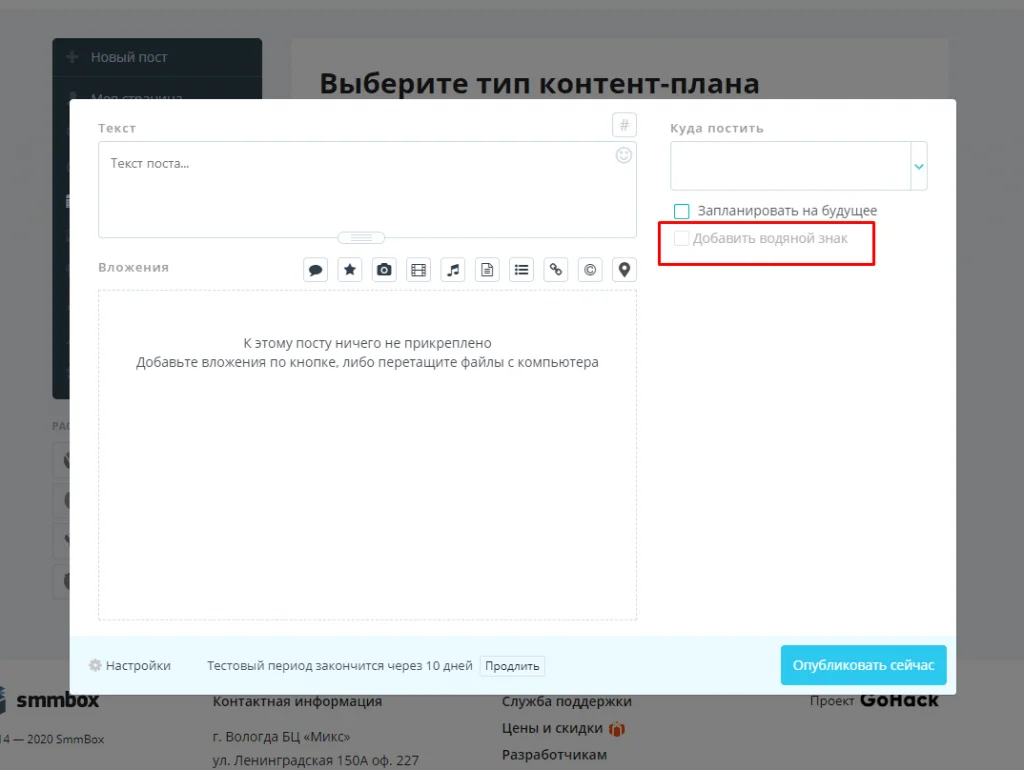Screen dimensions: 1024x770
Task: Add a poll with list icon
Action: point(521,270)
